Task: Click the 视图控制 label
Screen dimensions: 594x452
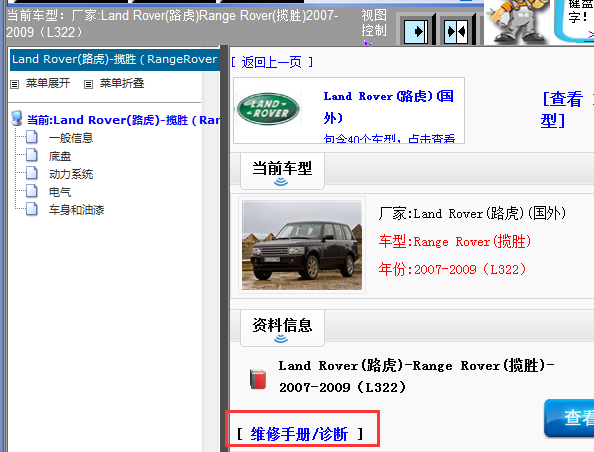Action: [x=374, y=23]
